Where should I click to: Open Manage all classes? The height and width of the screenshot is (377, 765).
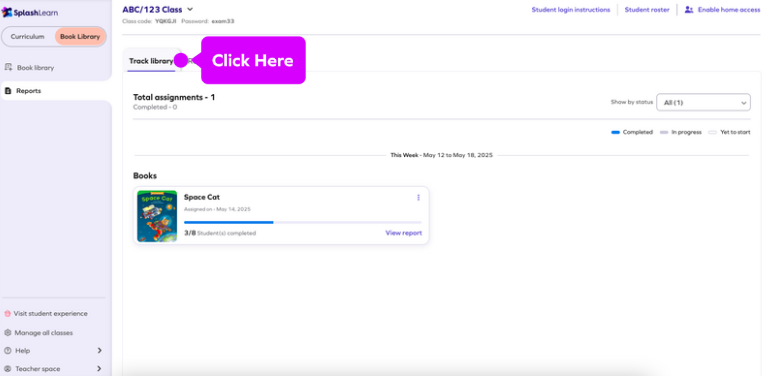pyautogui.click(x=43, y=333)
